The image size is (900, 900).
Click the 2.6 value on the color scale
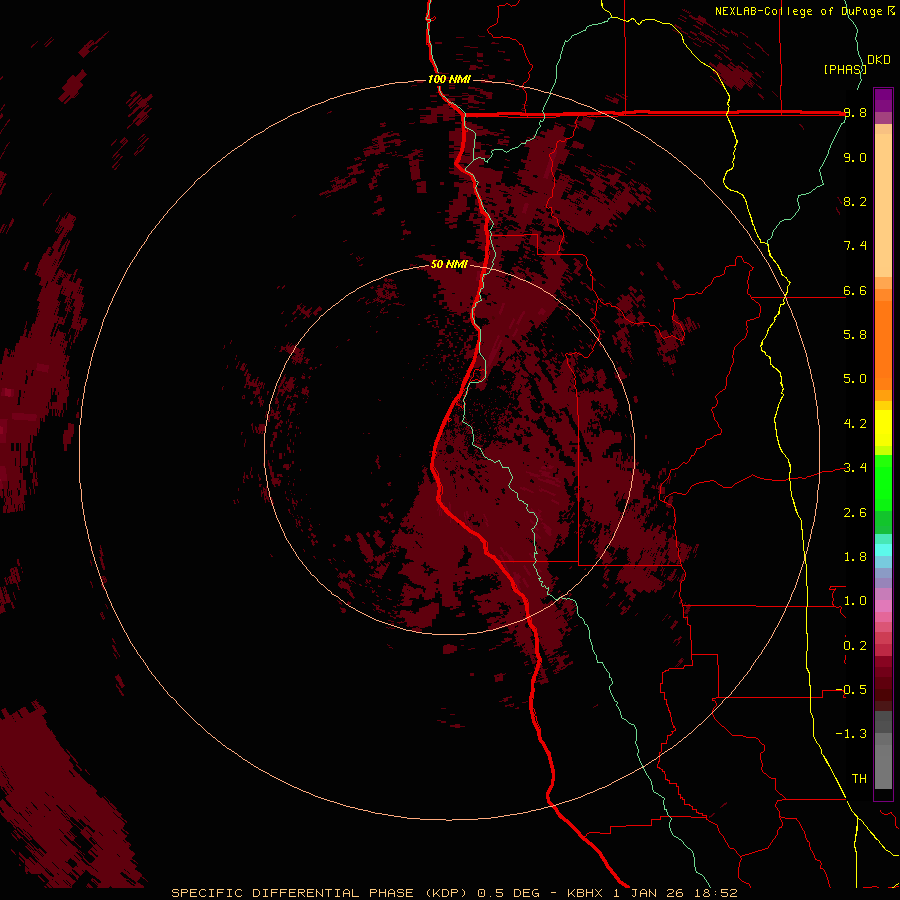tap(855, 513)
